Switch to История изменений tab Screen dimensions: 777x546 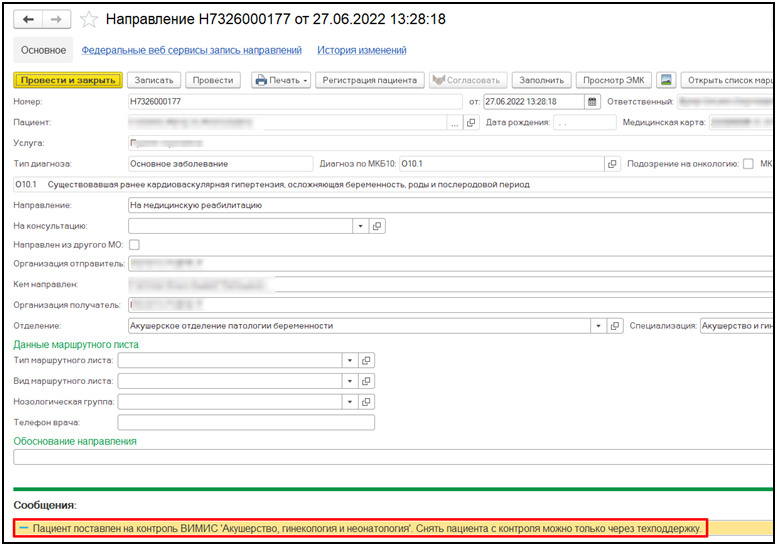pyautogui.click(x=361, y=50)
